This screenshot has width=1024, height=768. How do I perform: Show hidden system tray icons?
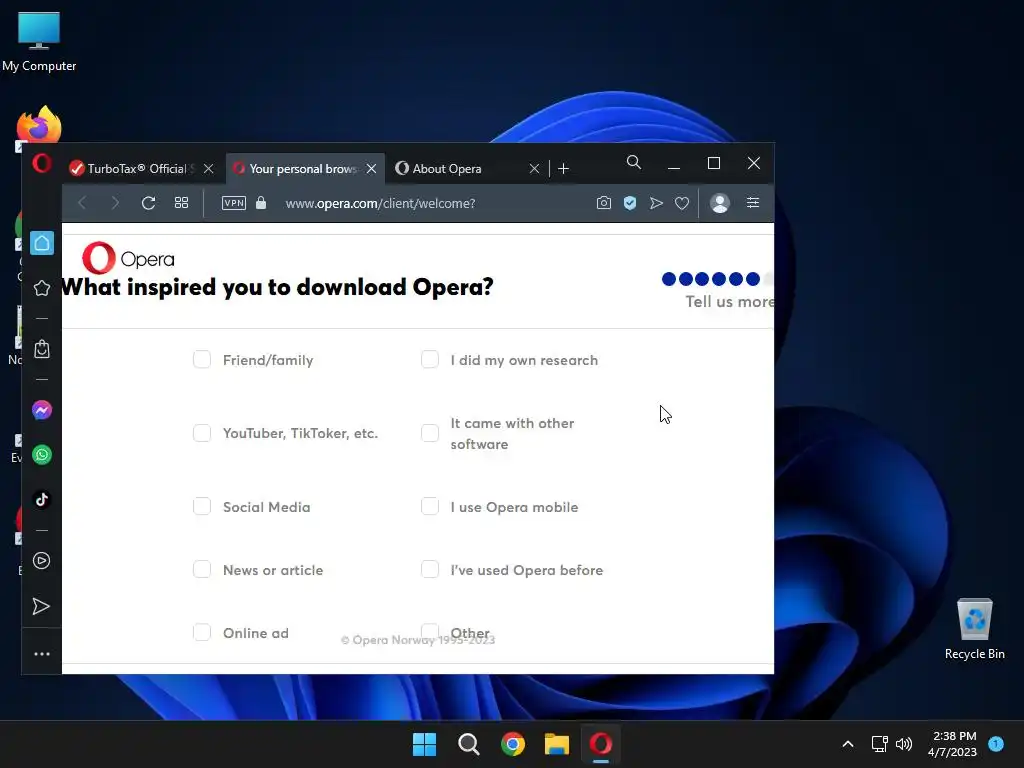click(848, 744)
